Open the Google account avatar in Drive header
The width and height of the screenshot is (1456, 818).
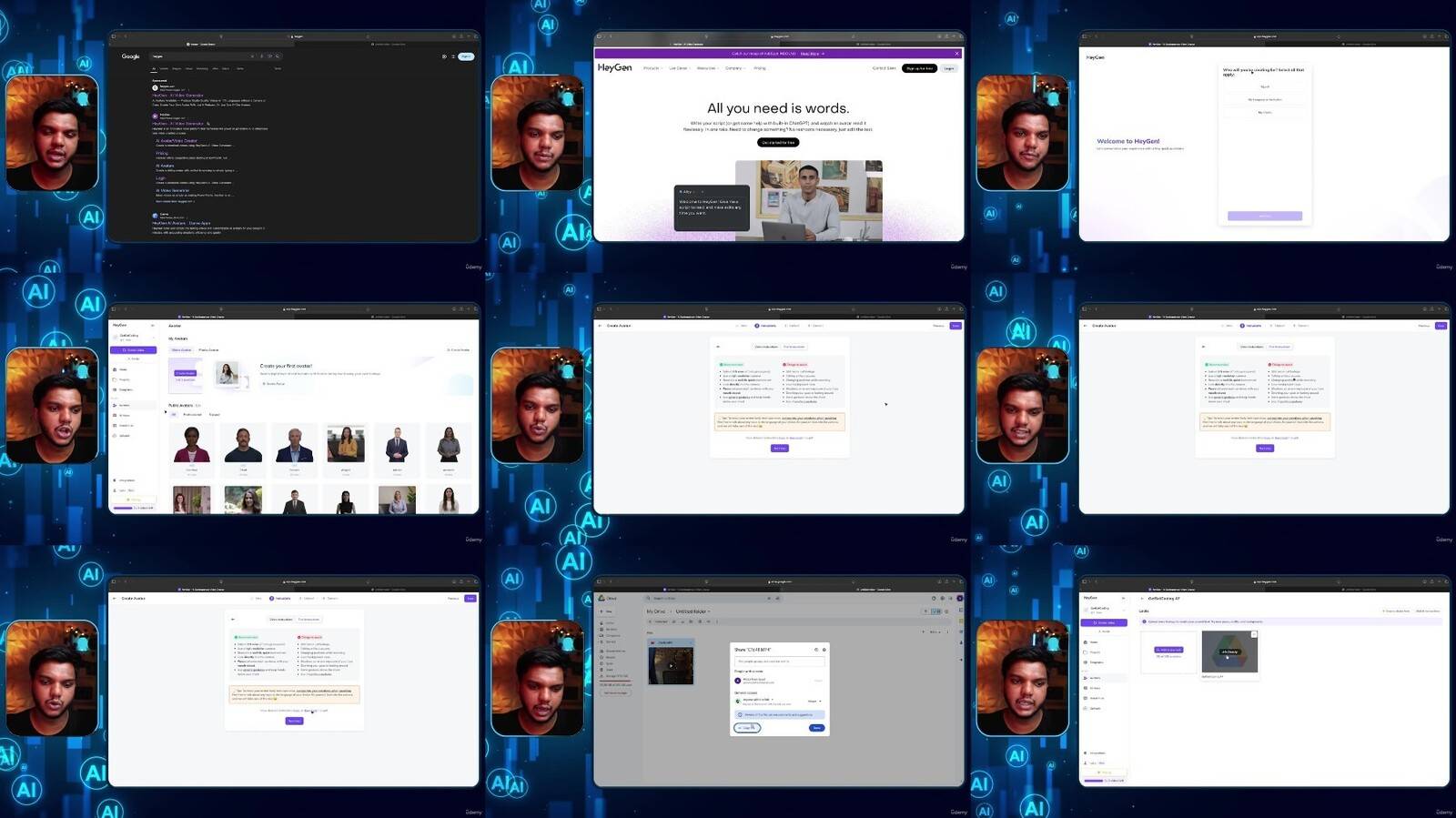pyautogui.click(x=960, y=598)
